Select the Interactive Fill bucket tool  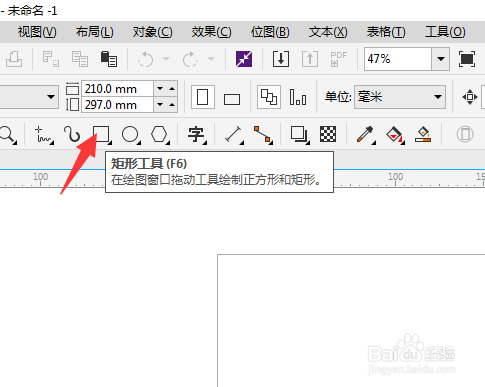[395, 135]
